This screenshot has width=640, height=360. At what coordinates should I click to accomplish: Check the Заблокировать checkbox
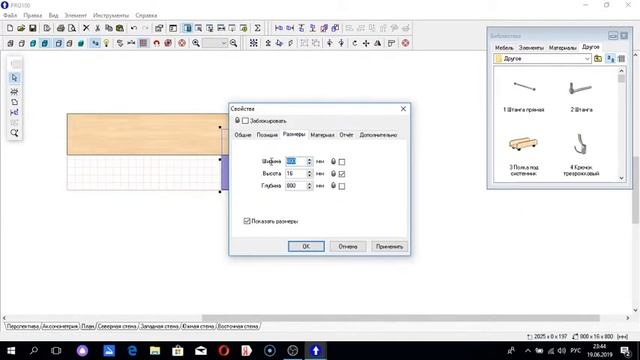[x=245, y=121]
